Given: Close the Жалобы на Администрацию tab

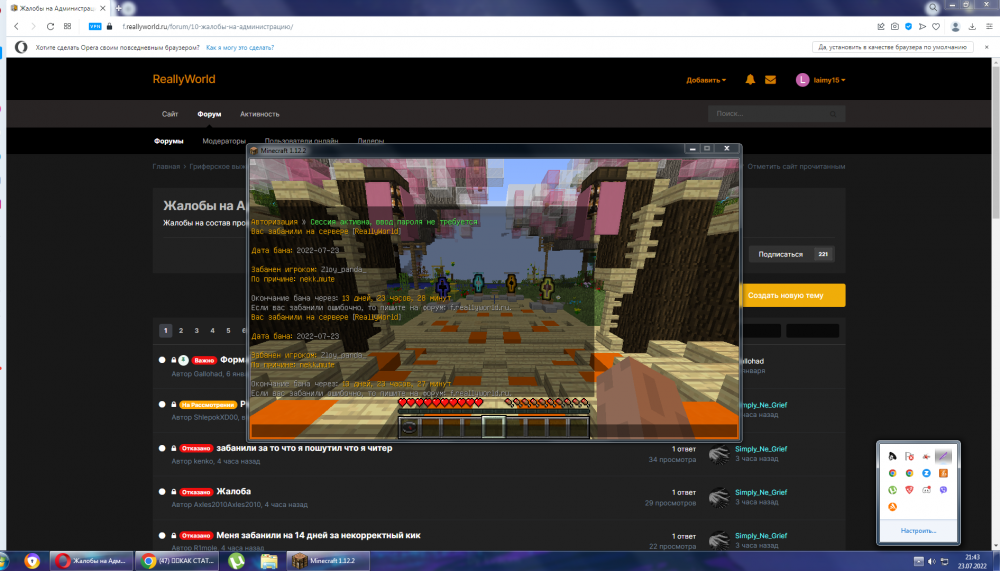Looking at the screenshot, I should pyautogui.click(x=103, y=8).
